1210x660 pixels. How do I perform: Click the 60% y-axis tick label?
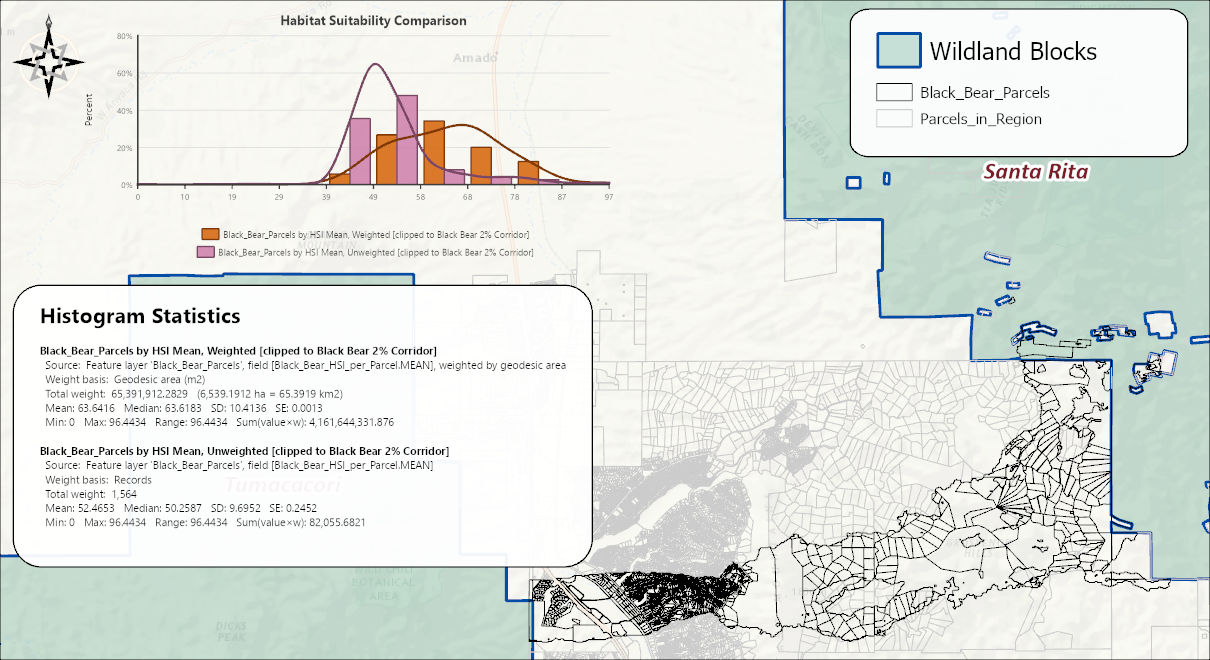pos(125,73)
